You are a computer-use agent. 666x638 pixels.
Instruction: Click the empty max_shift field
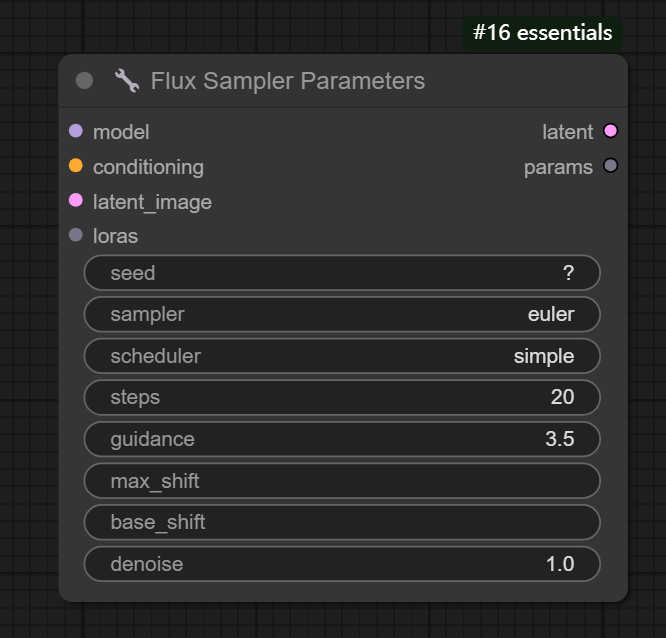(342, 481)
